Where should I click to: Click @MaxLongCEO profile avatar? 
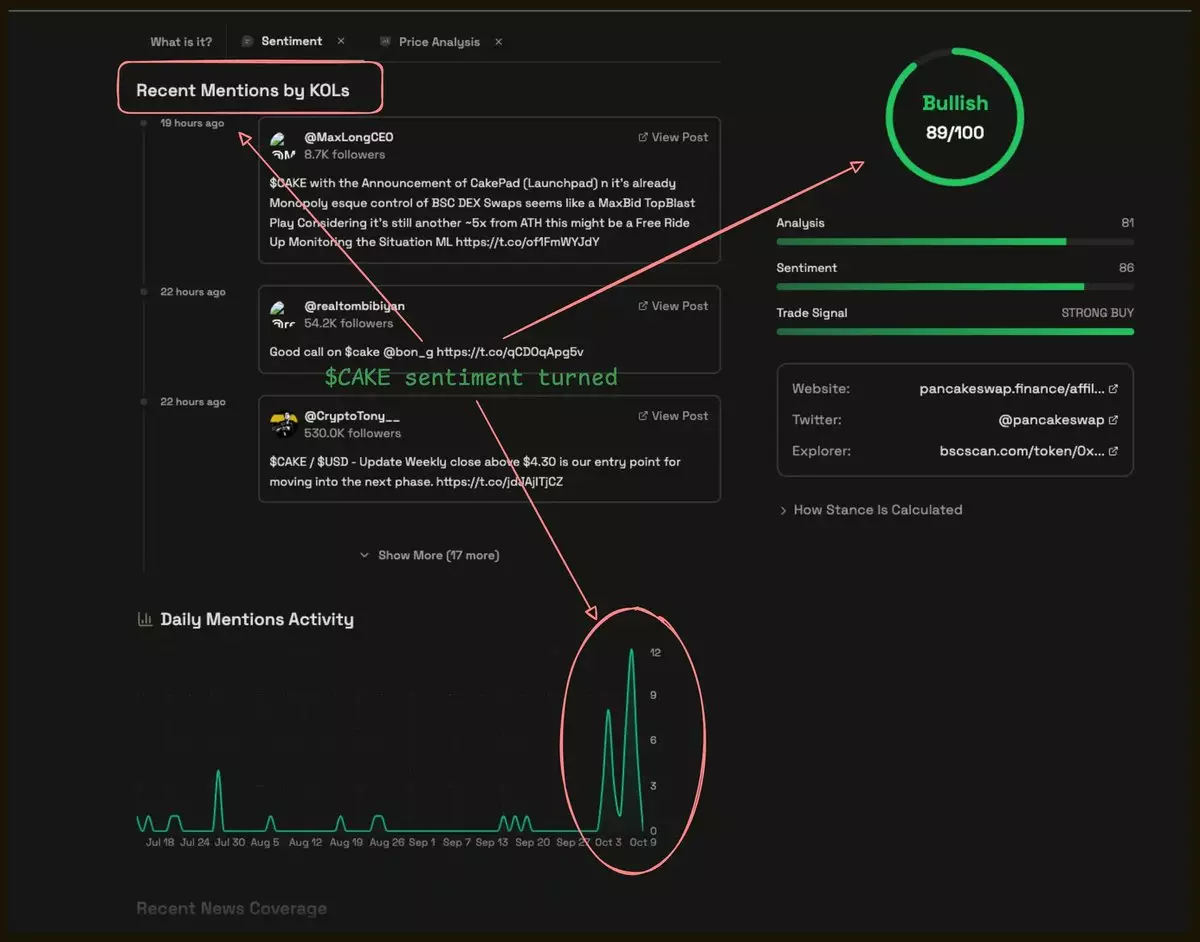pyautogui.click(x=283, y=146)
